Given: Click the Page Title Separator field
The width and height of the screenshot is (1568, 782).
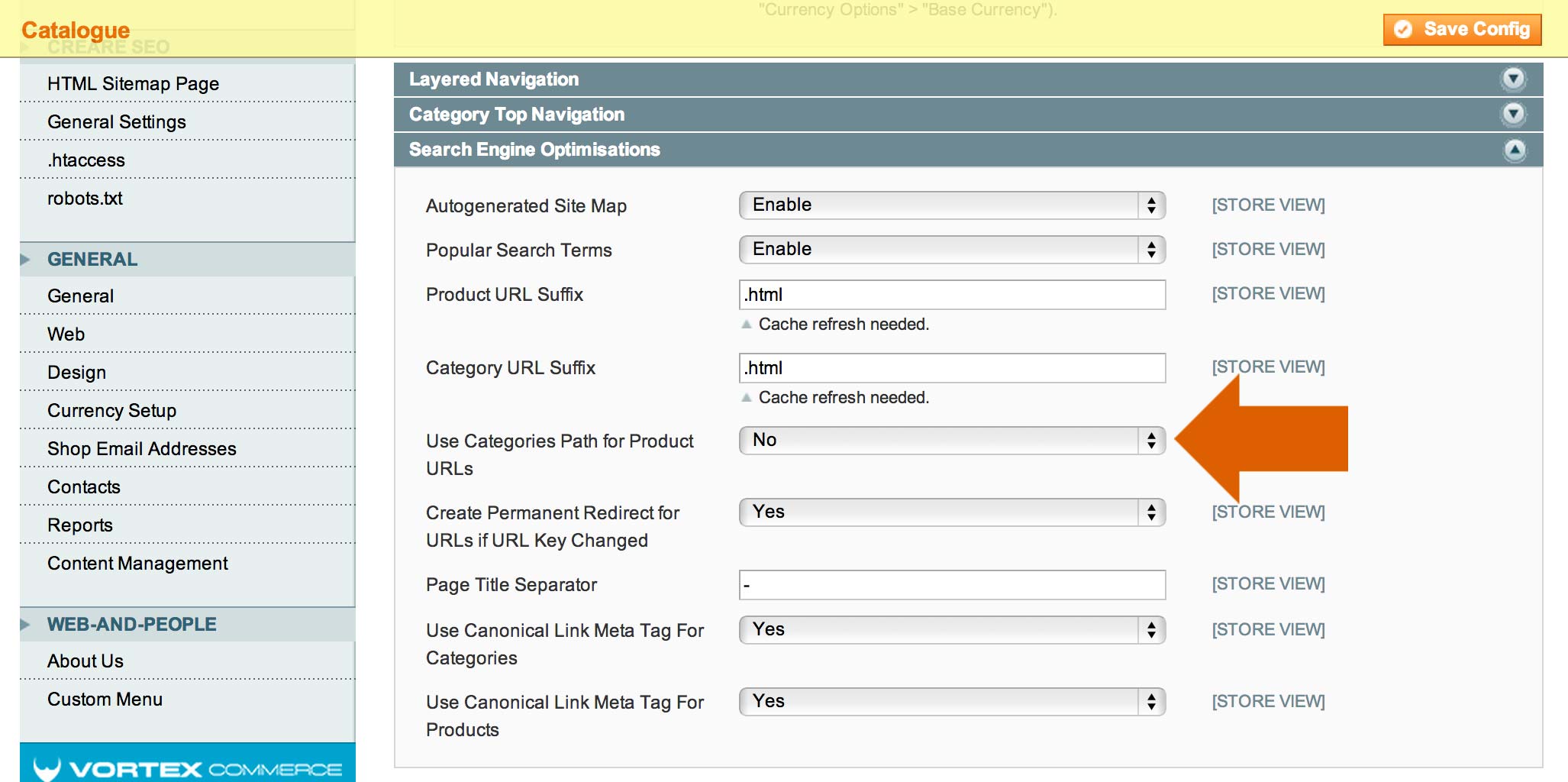Looking at the screenshot, I should [x=952, y=585].
